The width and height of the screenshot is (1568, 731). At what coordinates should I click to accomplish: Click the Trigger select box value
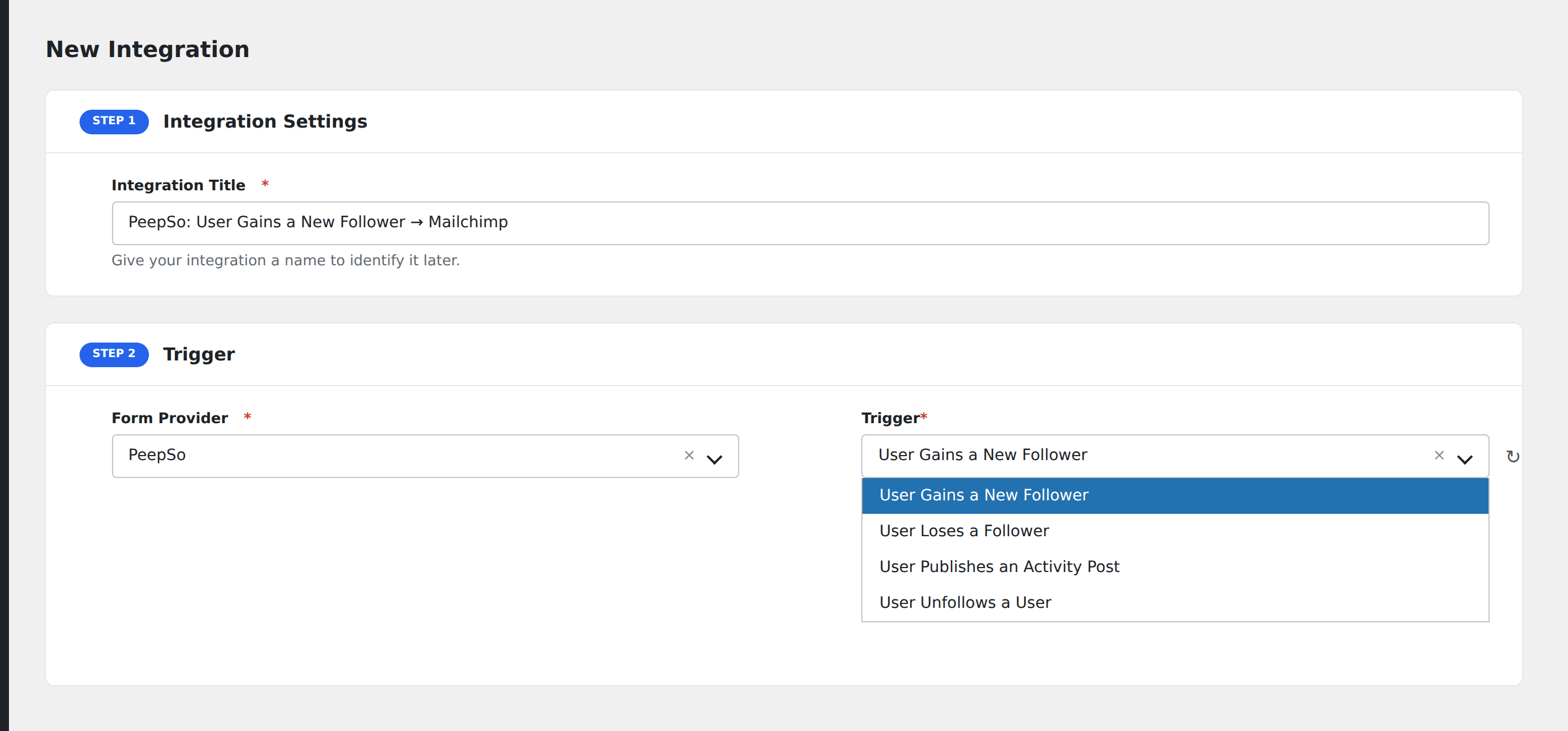click(x=1175, y=456)
